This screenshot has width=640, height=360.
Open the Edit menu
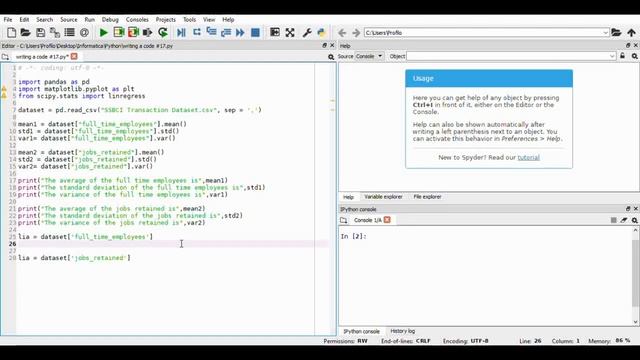[x=24, y=20]
